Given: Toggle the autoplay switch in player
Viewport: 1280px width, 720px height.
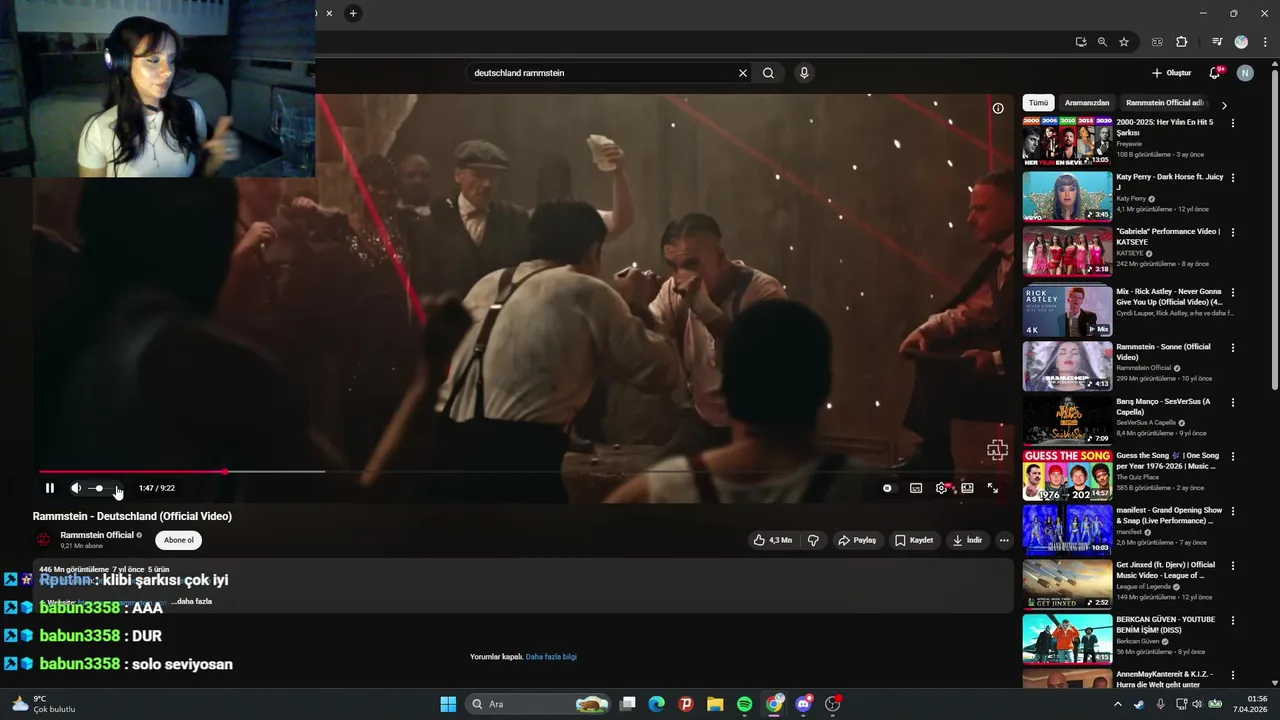Looking at the screenshot, I should click(887, 488).
